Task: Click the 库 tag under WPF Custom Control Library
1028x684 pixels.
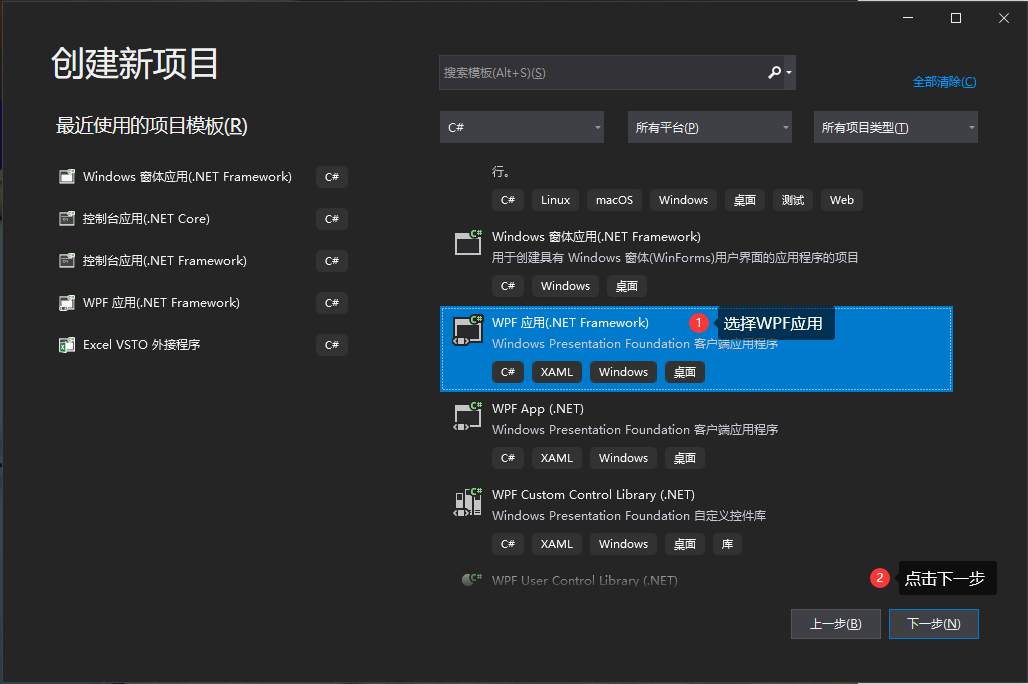Action: pyautogui.click(x=727, y=544)
